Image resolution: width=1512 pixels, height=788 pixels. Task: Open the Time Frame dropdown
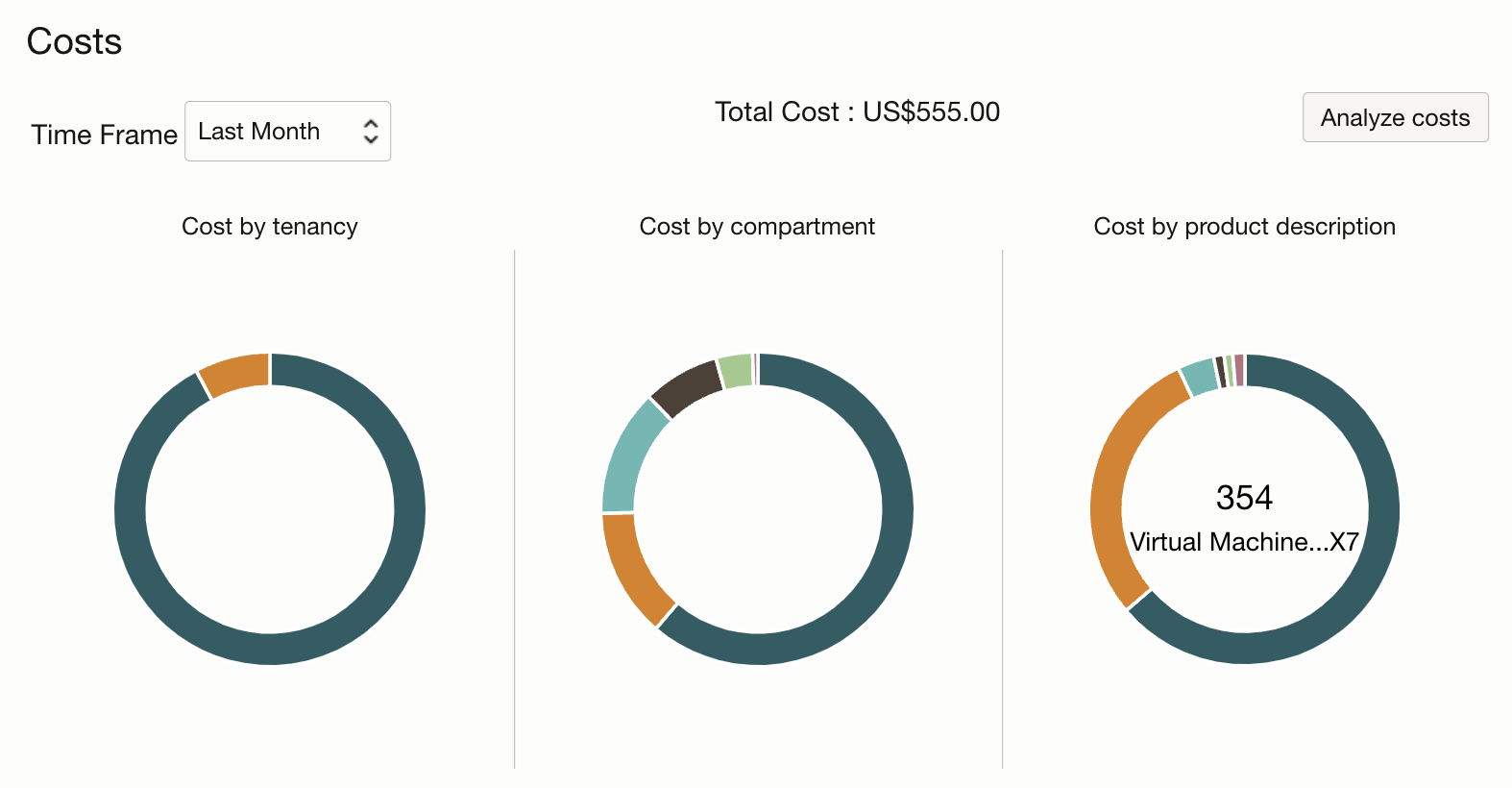click(286, 131)
